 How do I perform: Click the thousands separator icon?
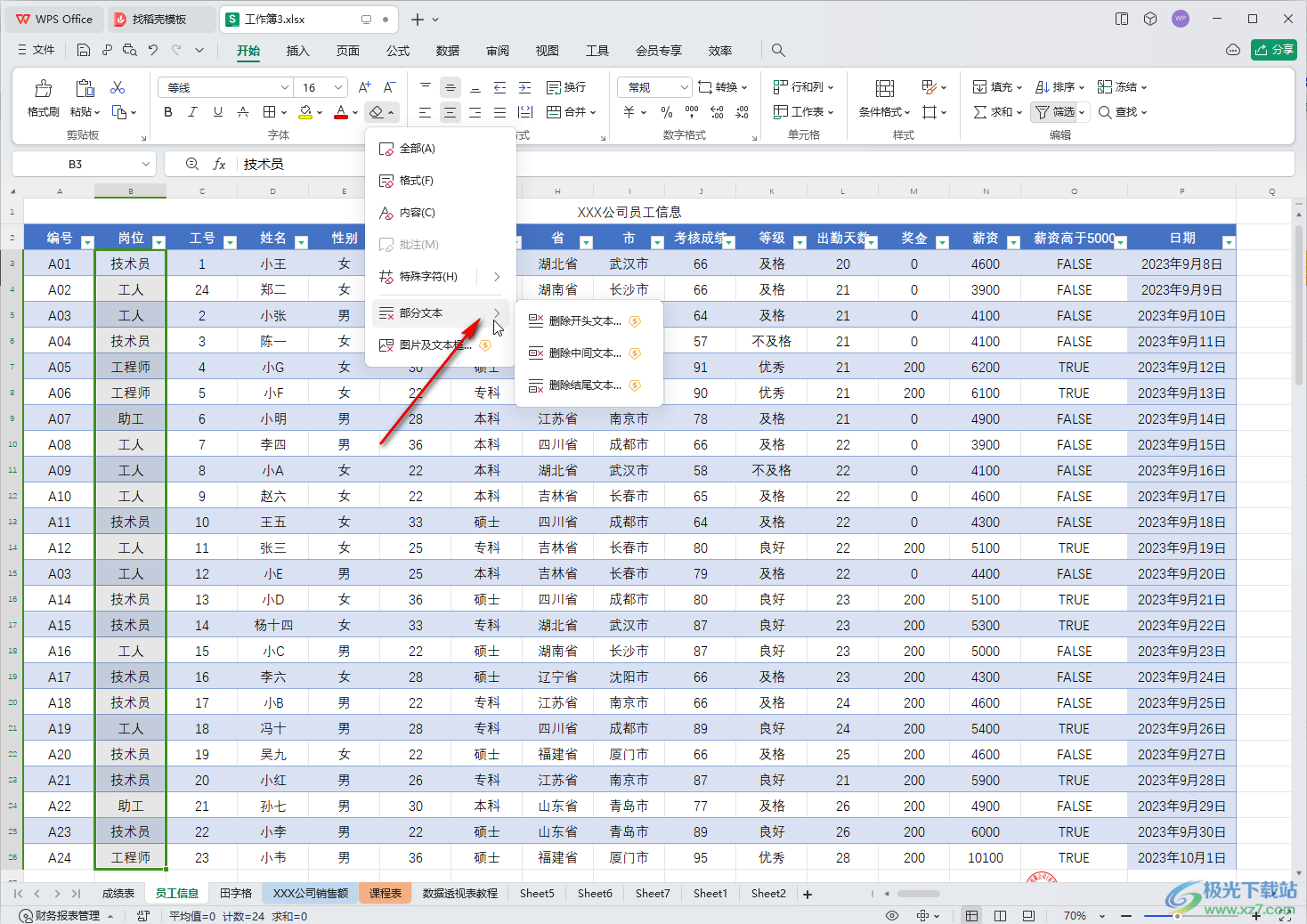(x=692, y=112)
